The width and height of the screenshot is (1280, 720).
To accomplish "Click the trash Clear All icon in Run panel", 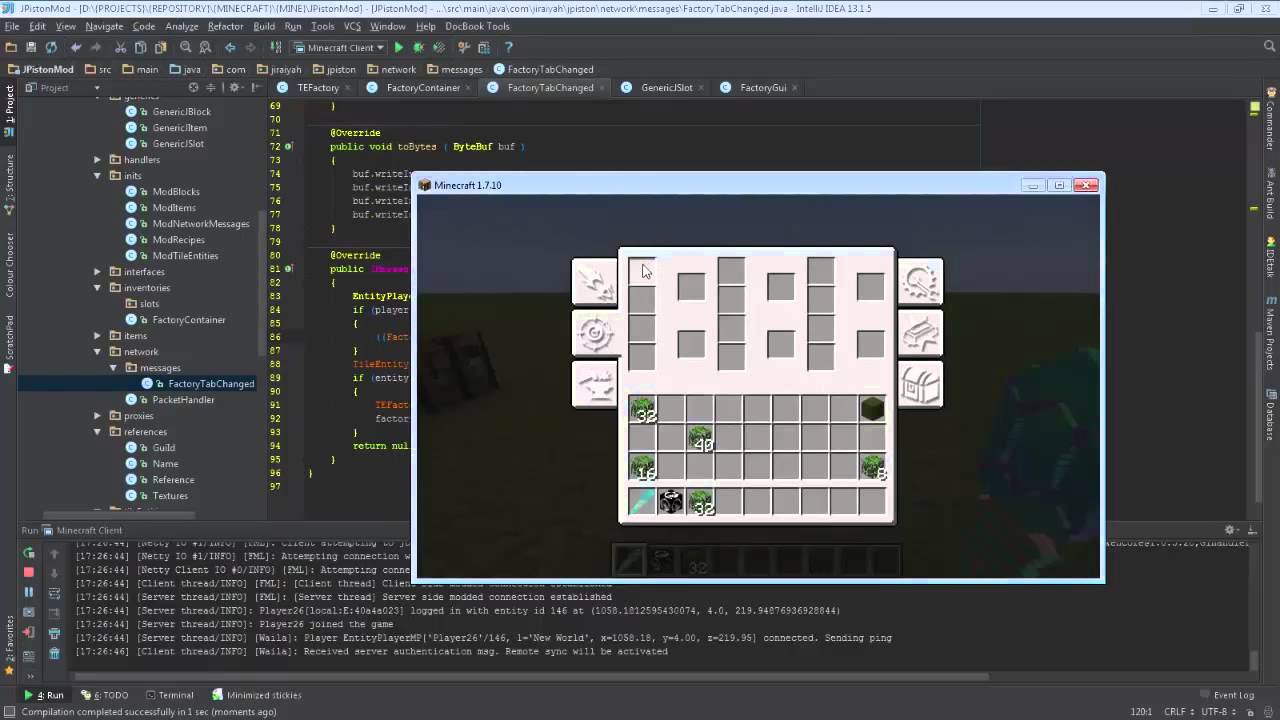I will click(x=54, y=653).
